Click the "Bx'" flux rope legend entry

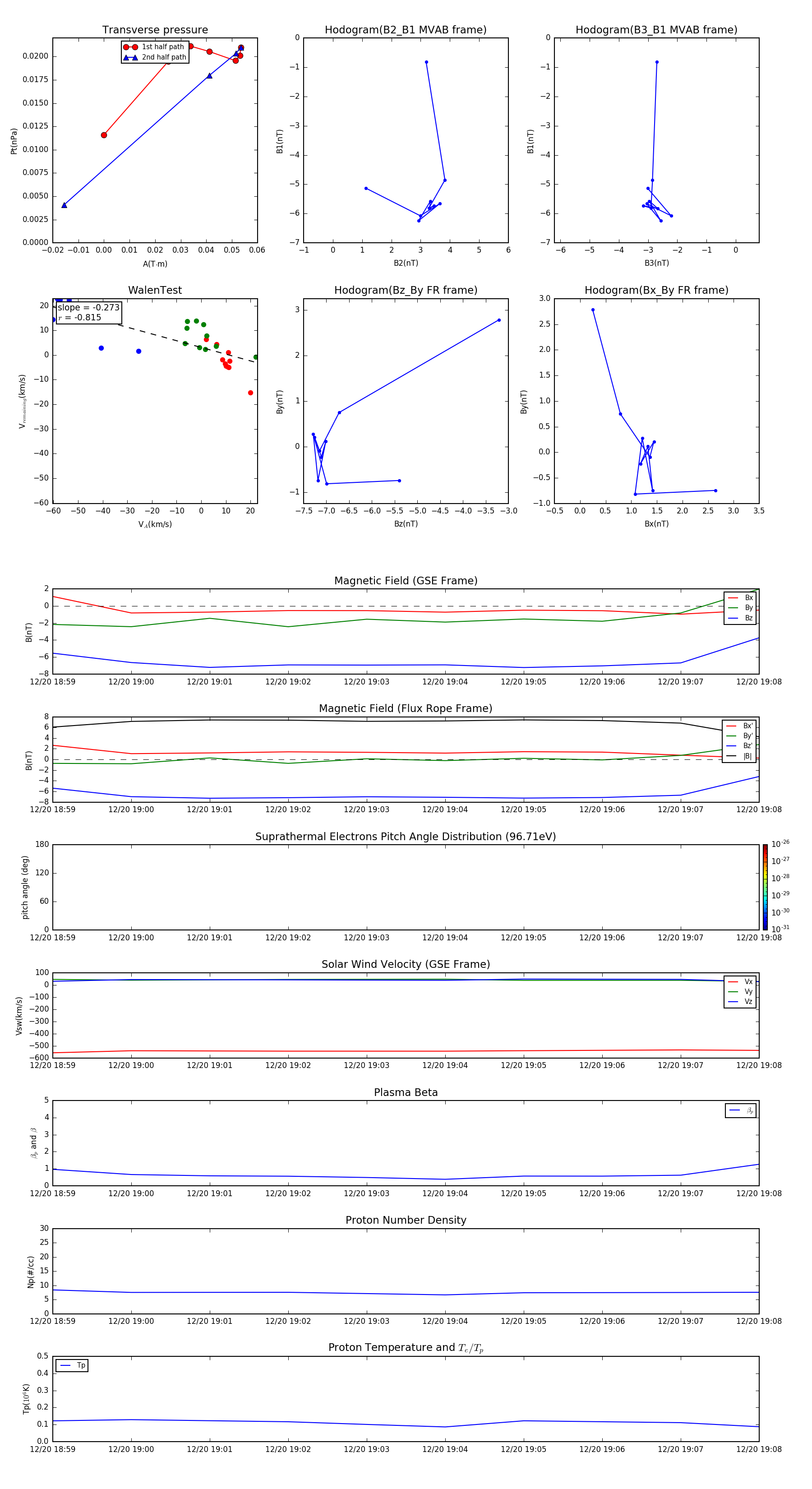coord(739,726)
